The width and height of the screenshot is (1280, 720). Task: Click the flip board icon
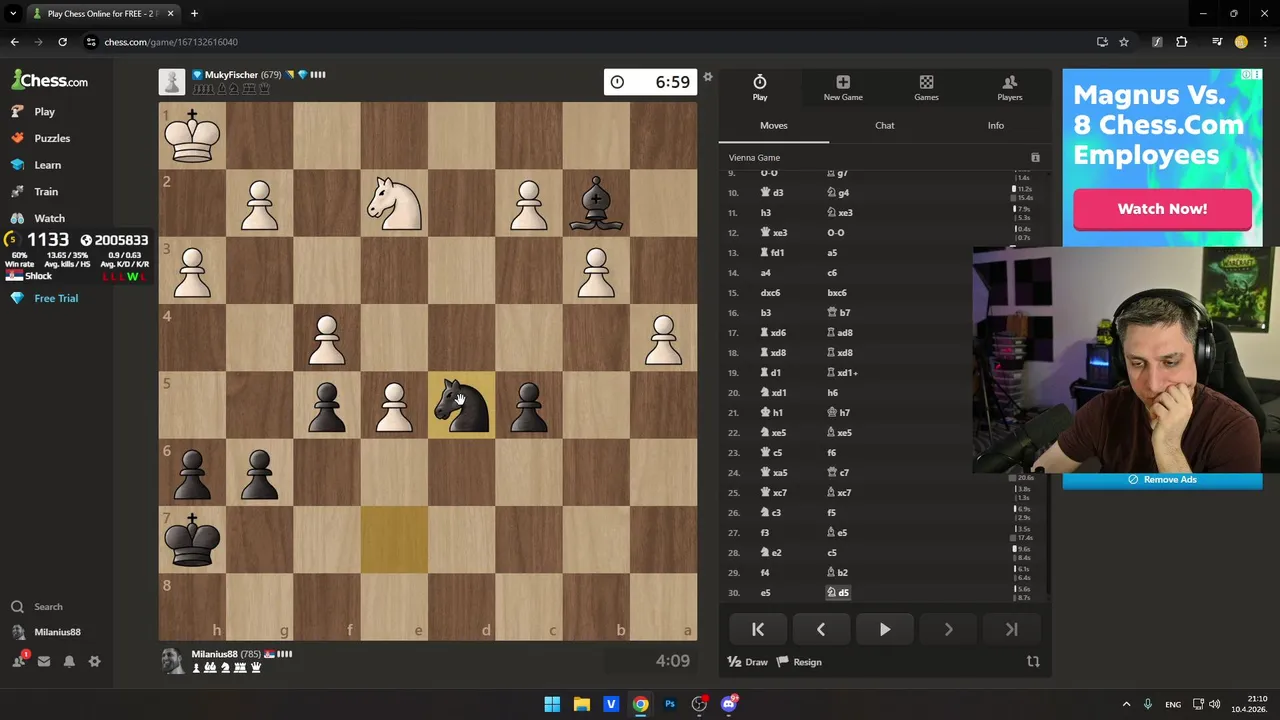[1033, 662]
